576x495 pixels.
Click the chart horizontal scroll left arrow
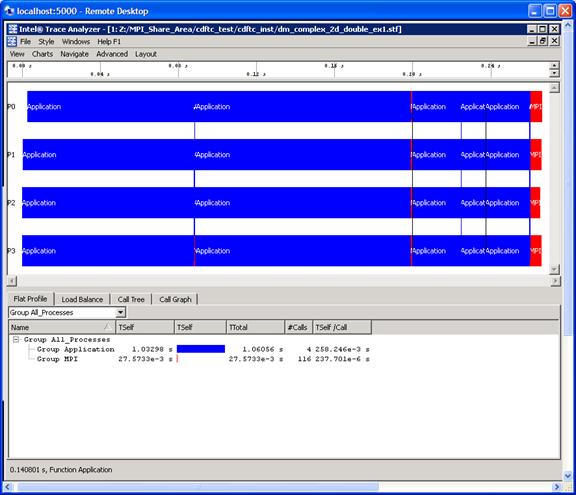click(12, 281)
